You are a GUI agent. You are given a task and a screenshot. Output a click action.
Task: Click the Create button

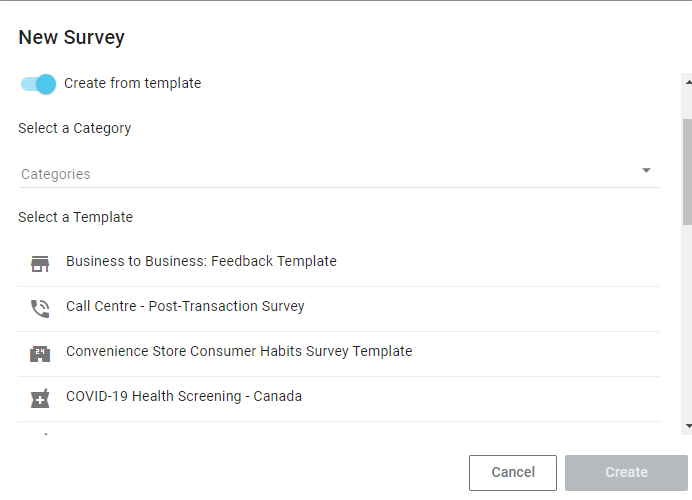pyautogui.click(x=626, y=472)
